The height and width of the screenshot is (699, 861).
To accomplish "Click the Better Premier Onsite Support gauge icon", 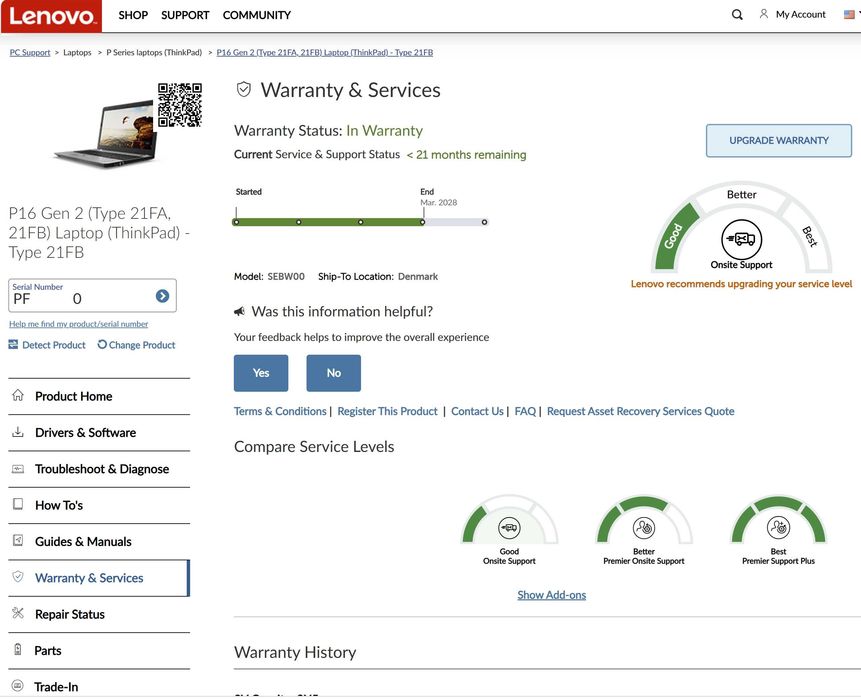I will 644,528.
